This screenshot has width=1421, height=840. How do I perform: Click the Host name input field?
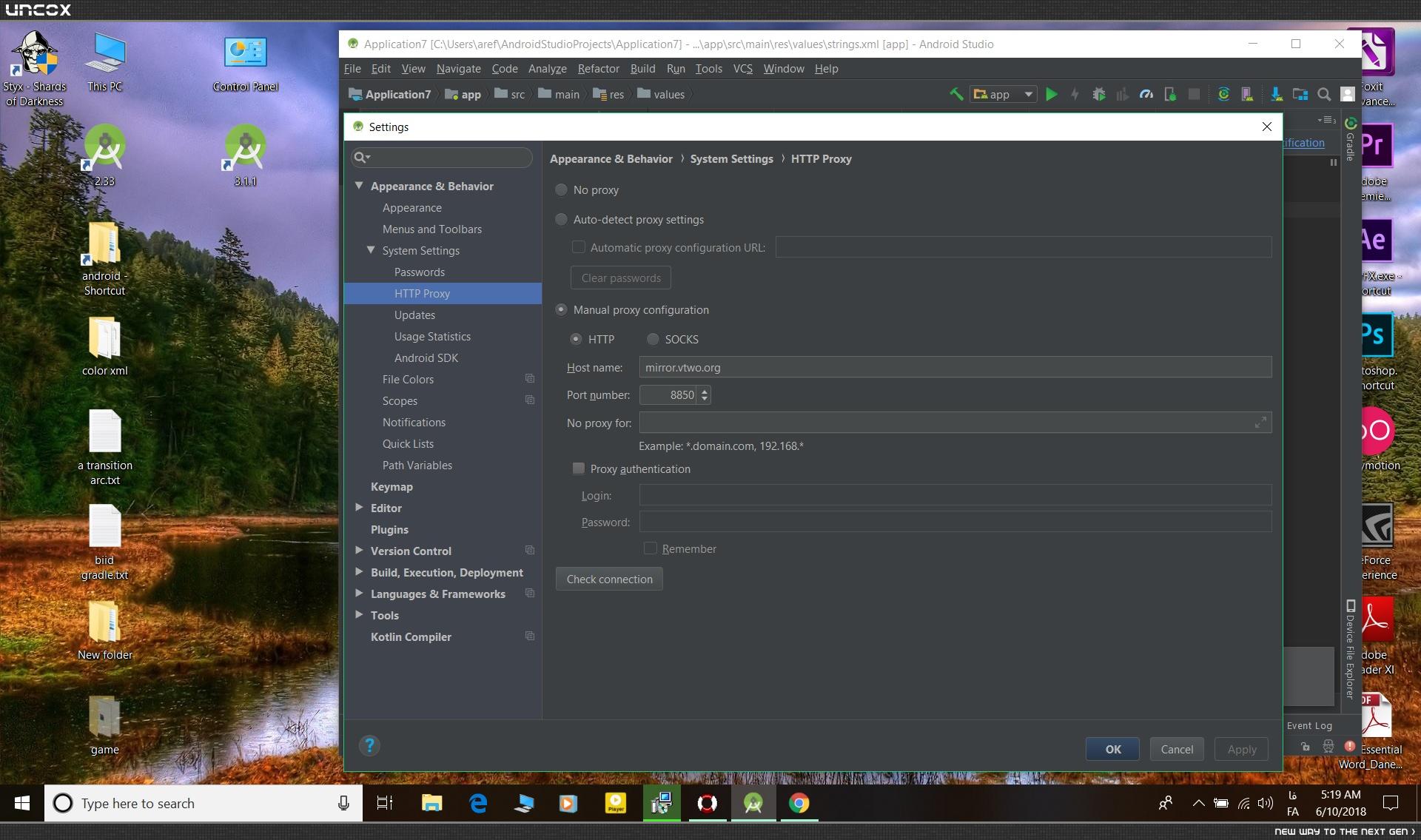click(955, 367)
